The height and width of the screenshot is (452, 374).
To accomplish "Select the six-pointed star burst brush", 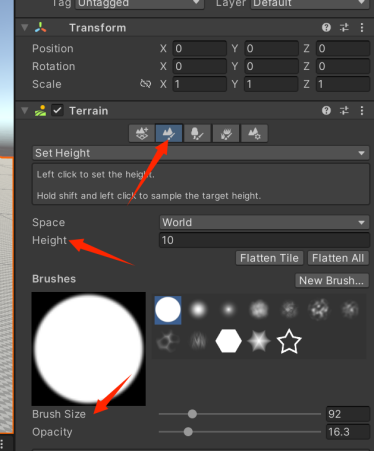I will [x=258, y=341].
